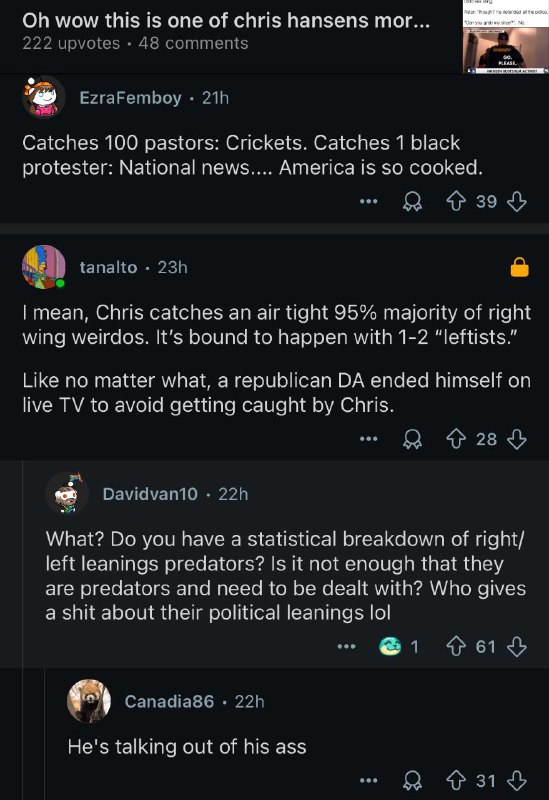Downvote tanalto's comment with 28 votes
549x800 pixels.
[x=516, y=439]
